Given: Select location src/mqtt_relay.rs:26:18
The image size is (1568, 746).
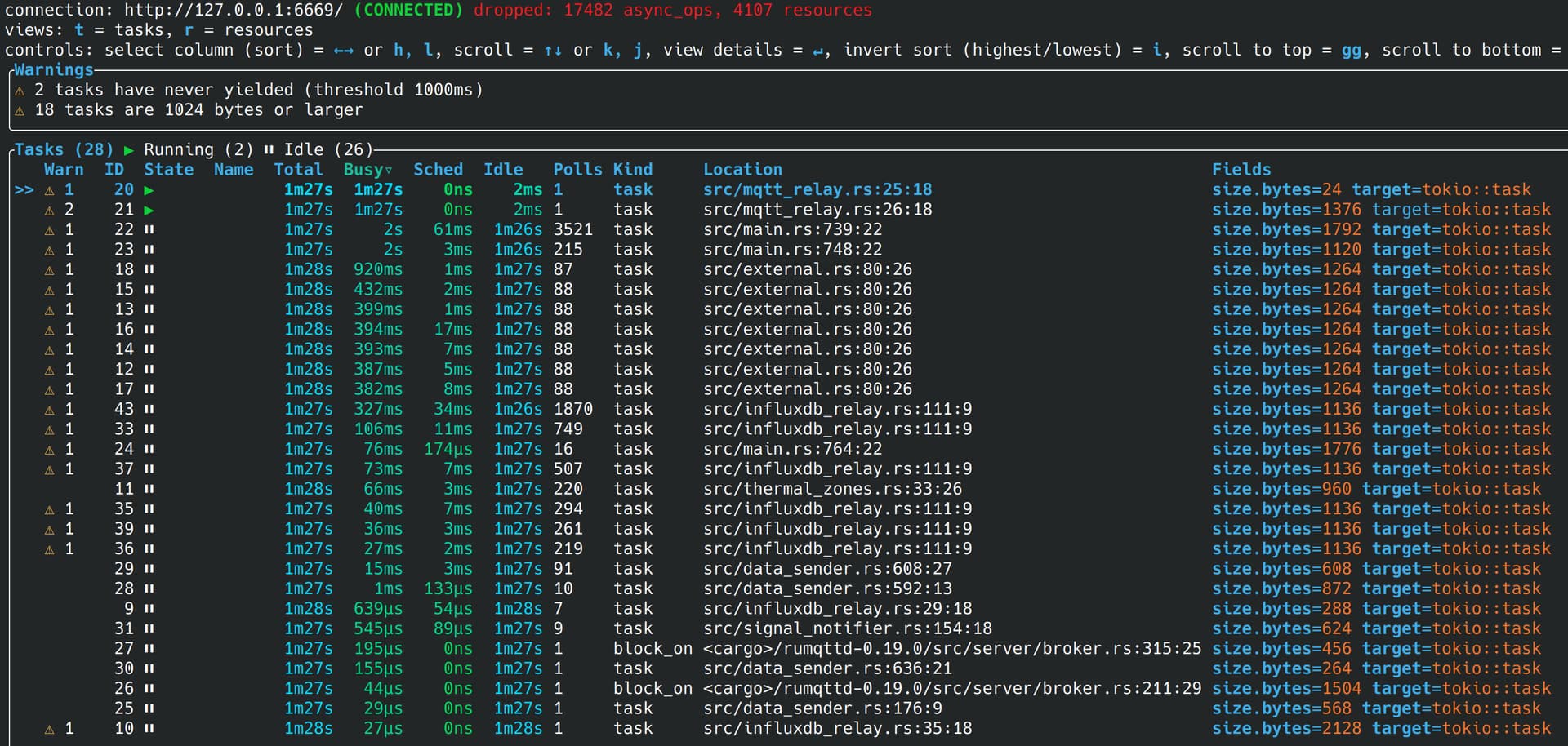Looking at the screenshot, I should point(817,210).
